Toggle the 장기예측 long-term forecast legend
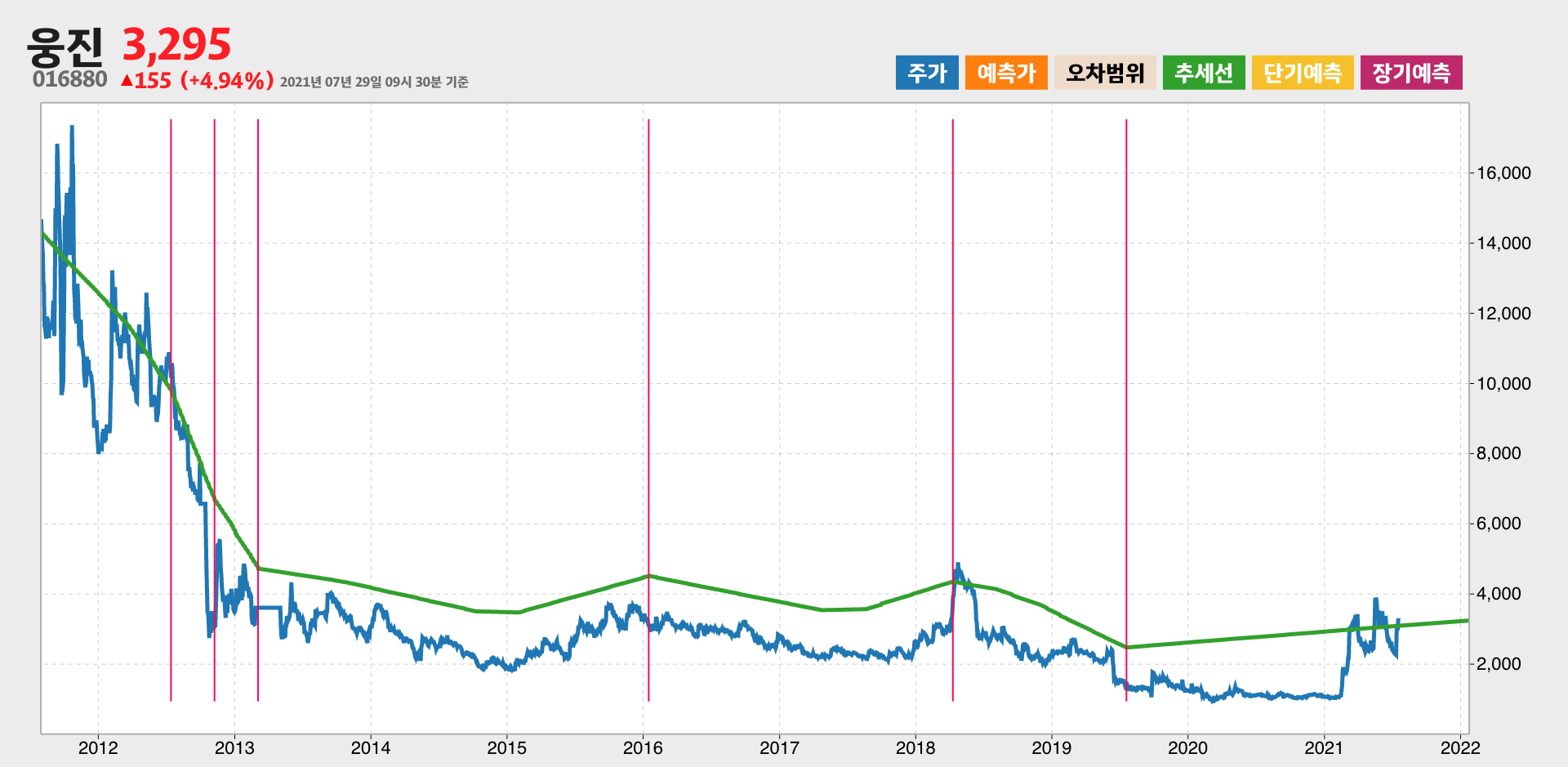Viewport: 1568px width, 767px height. click(1411, 73)
